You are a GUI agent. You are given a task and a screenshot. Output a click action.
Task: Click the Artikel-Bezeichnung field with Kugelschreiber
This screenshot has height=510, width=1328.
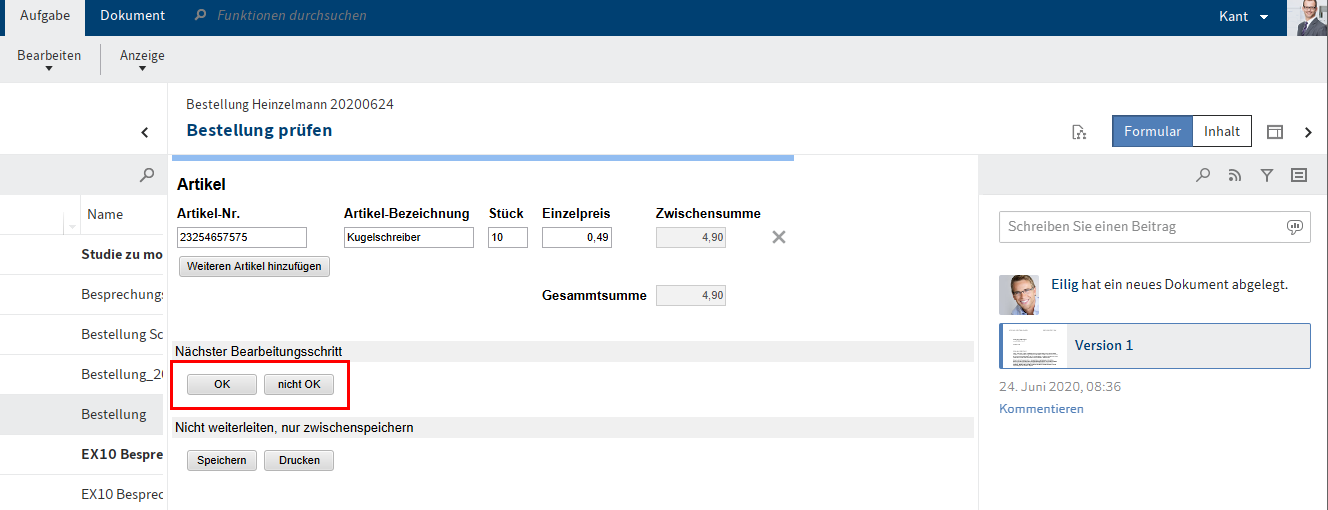408,238
